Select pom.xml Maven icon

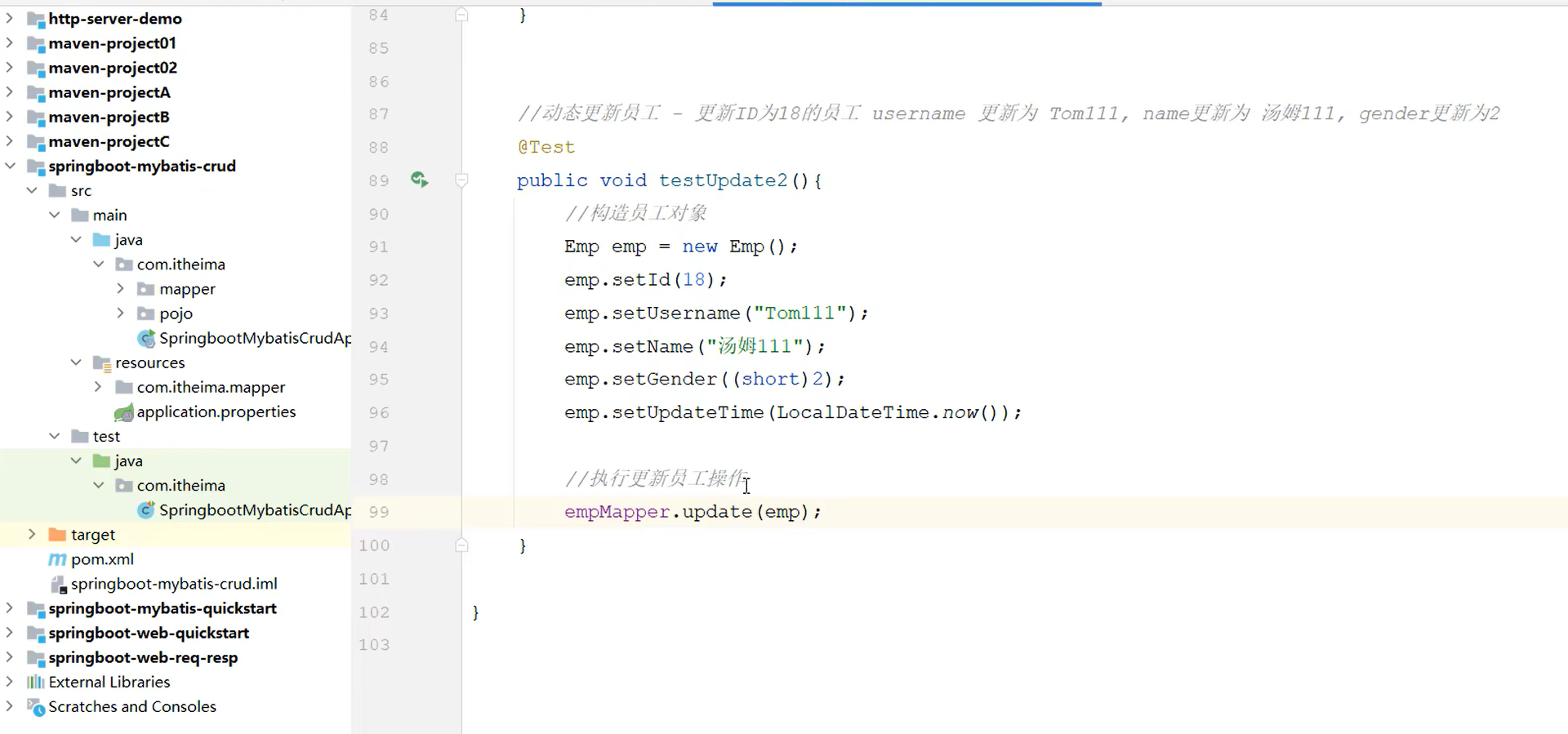(x=57, y=559)
